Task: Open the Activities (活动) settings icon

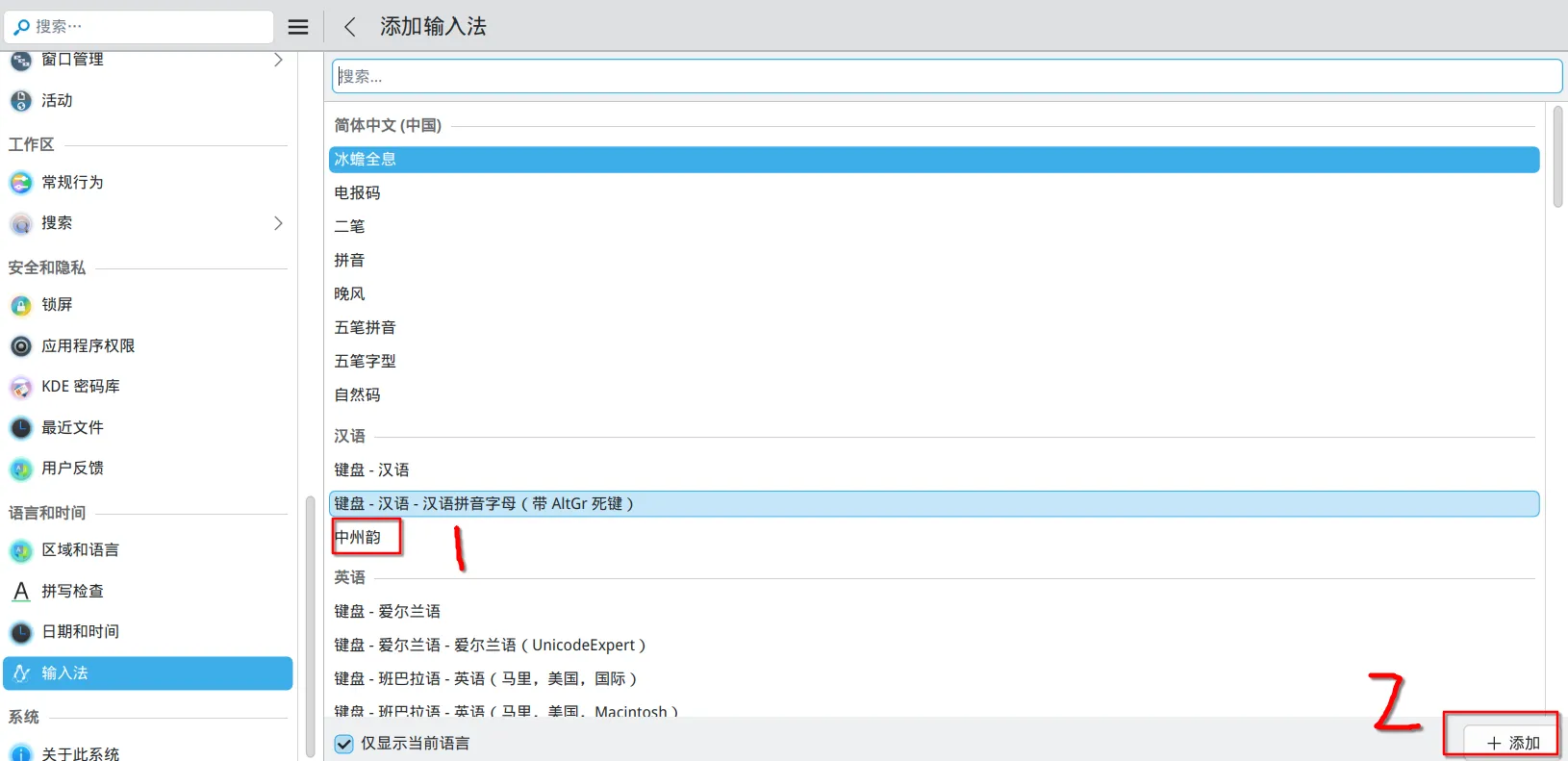Action: pyautogui.click(x=21, y=101)
